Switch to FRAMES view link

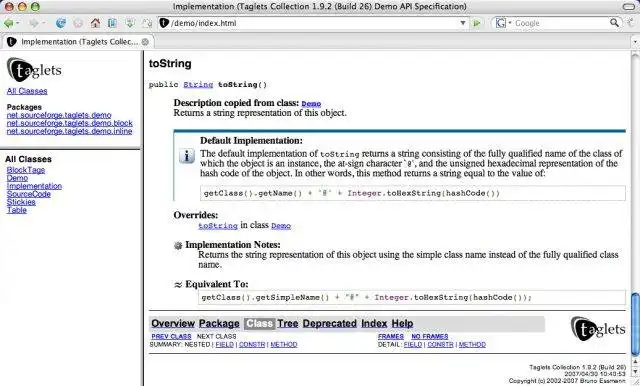tap(391, 337)
